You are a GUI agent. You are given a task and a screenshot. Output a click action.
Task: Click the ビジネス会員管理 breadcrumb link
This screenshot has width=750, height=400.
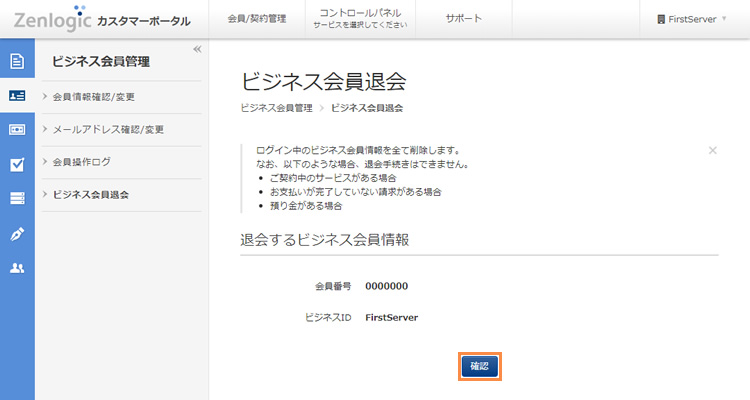click(x=276, y=107)
